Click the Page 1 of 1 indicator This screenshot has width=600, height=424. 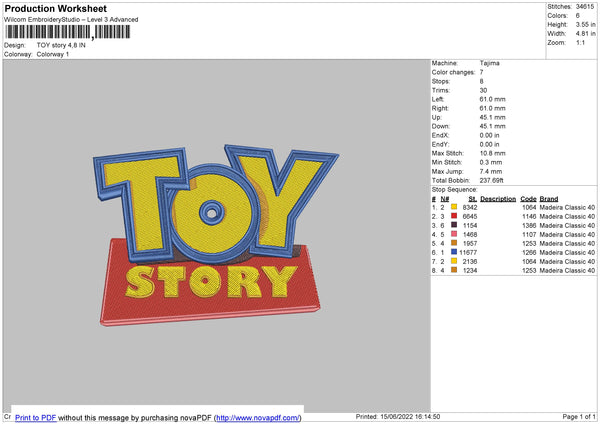tap(579, 416)
